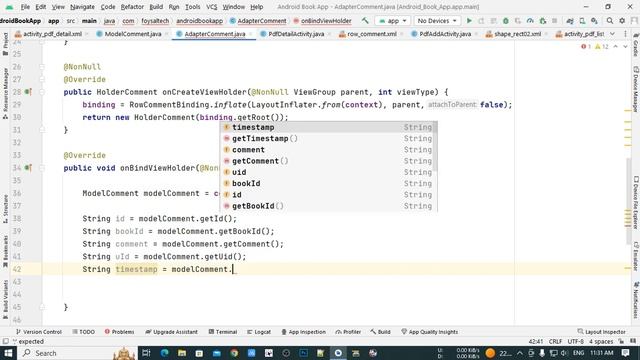The image size is (640, 360).
Task: Click the Sync Project with Gradle icon
Action: pos(570,21)
